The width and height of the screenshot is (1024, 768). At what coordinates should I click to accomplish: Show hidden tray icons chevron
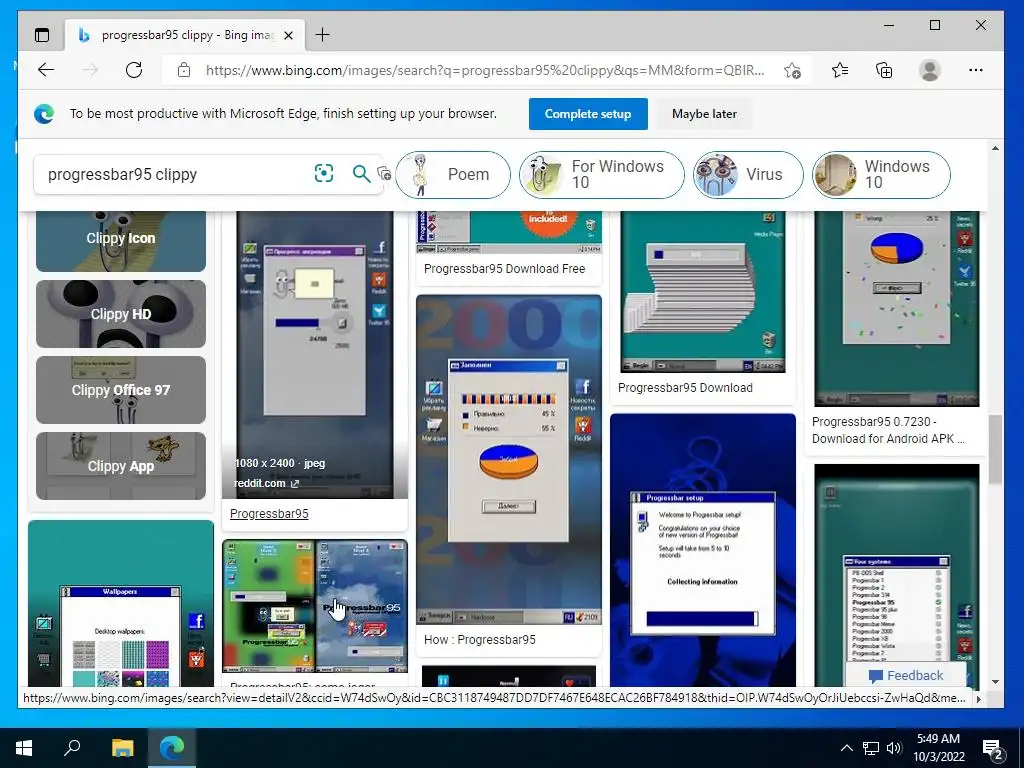point(846,748)
